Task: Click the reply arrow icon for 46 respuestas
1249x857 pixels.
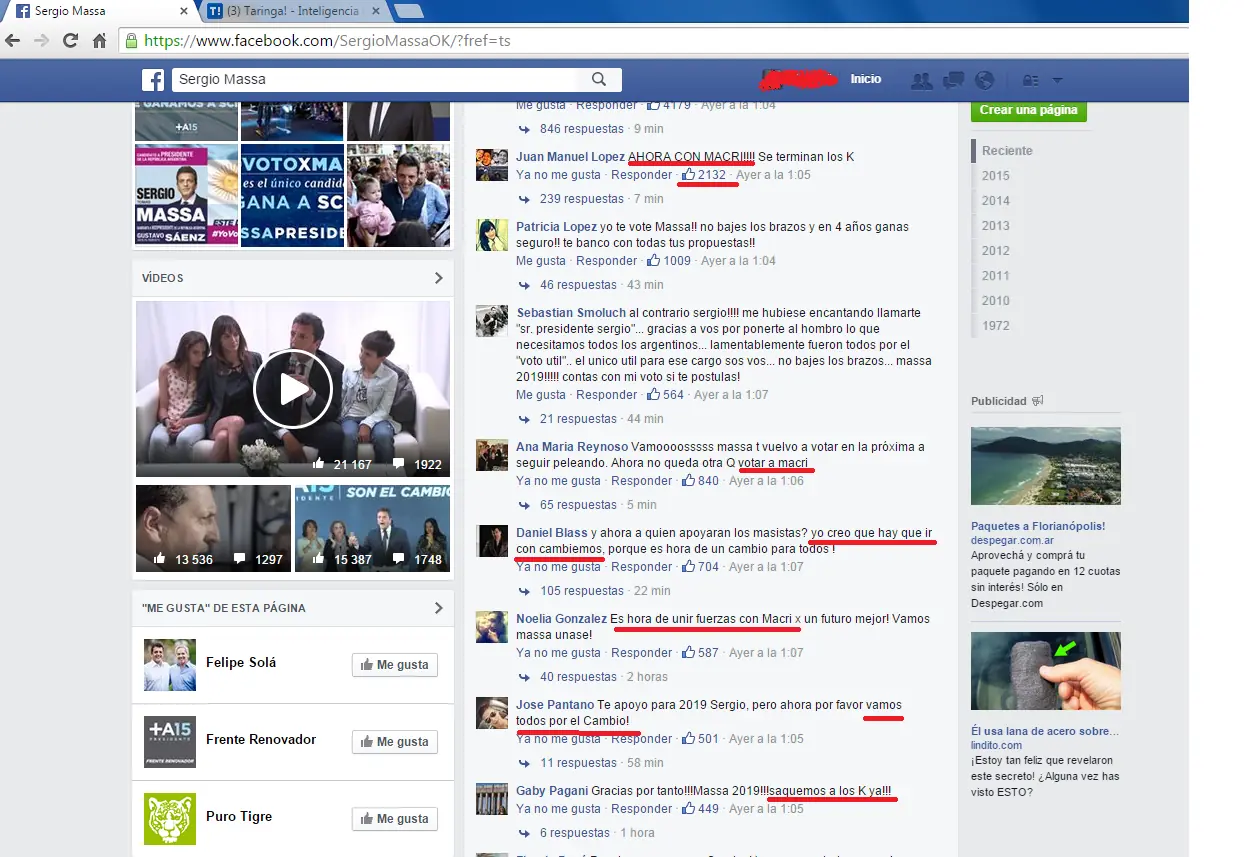Action: click(525, 285)
